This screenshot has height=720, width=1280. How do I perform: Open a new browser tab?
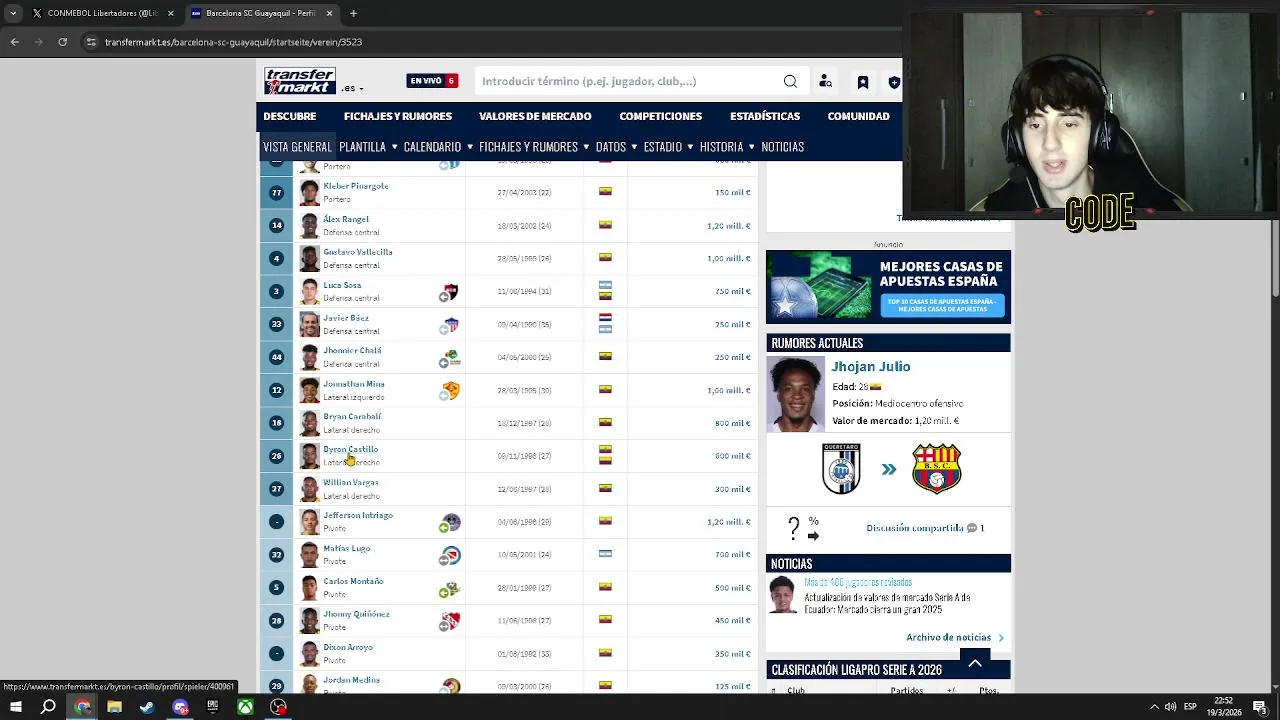353,13
